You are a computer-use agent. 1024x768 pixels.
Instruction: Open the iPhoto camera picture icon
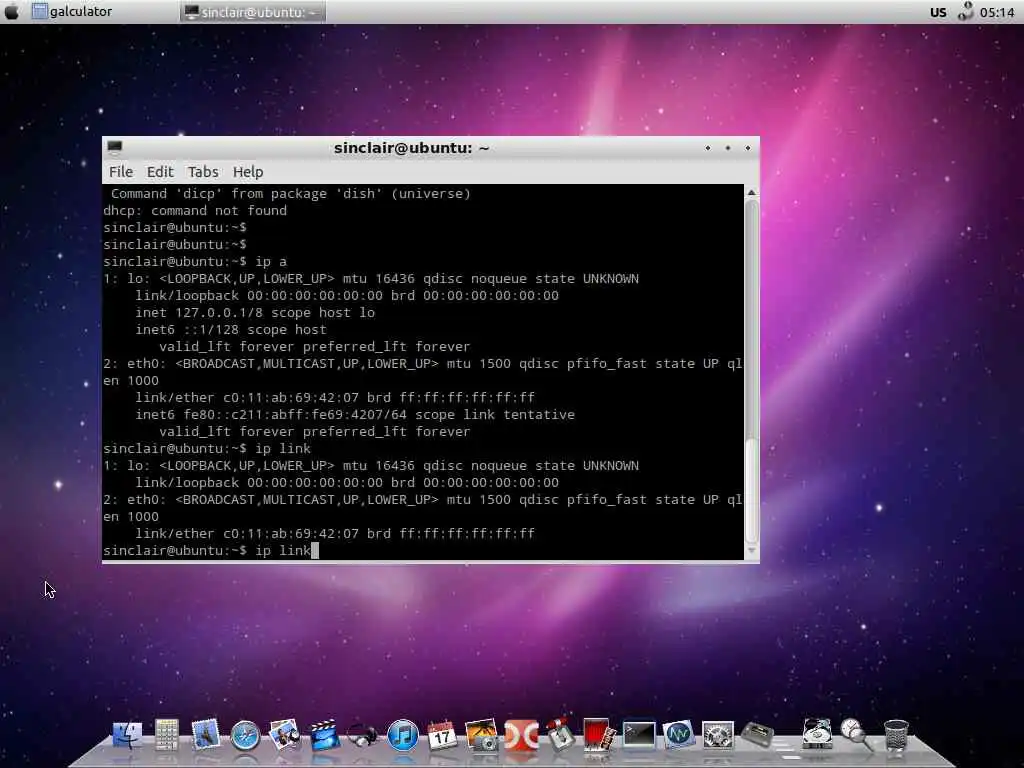[x=481, y=735]
